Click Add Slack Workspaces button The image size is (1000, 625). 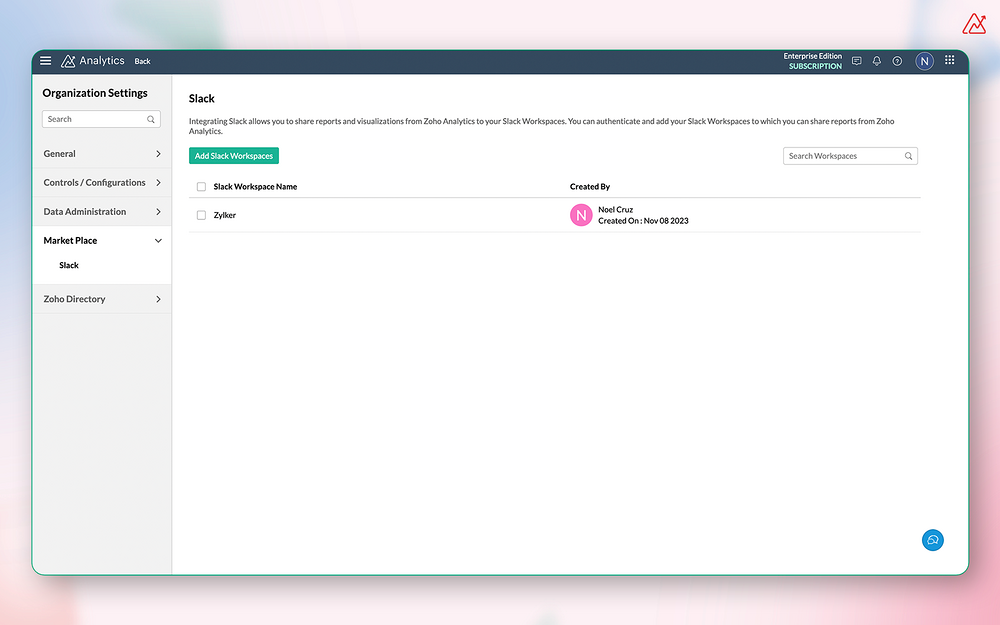point(233,156)
